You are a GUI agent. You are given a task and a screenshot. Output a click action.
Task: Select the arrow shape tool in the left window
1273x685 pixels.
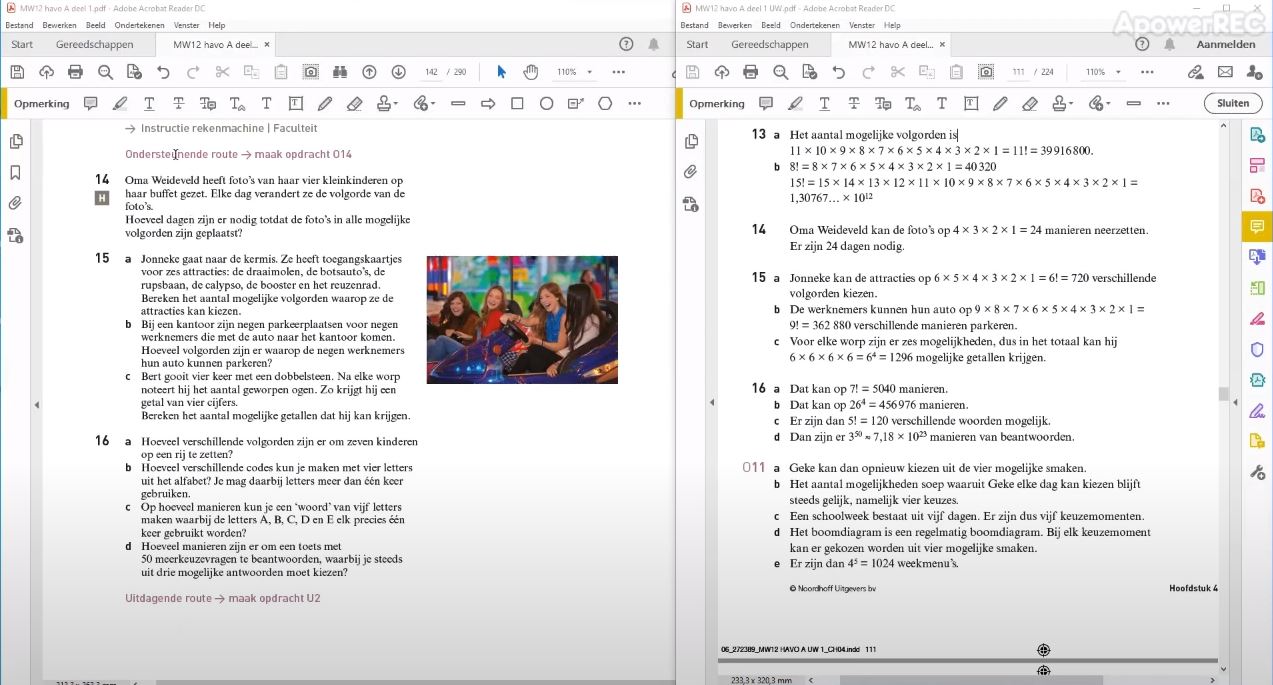tap(488, 103)
